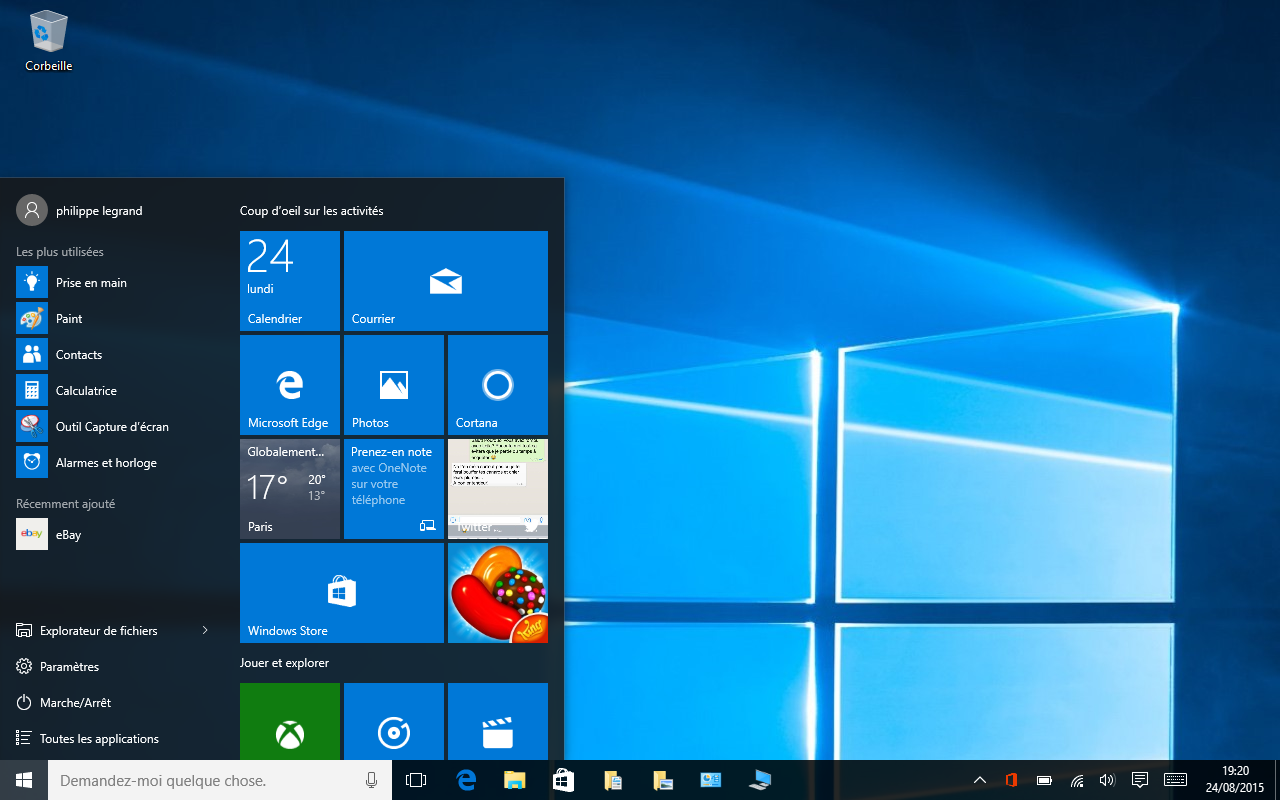The height and width of the screenshot is (800, 1280).
Task: Open the Store icon on the taskbar
Action: (x=563, y=780)
